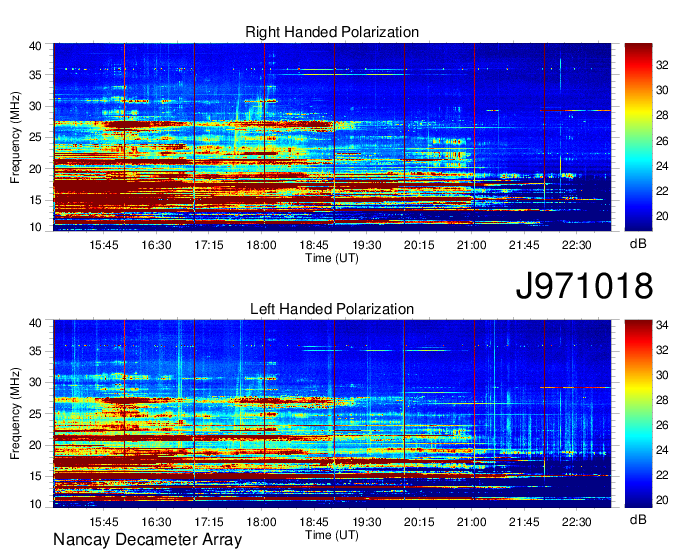
Task: Click the 19:30 tick on Right Handed plot
Action: 366,245
